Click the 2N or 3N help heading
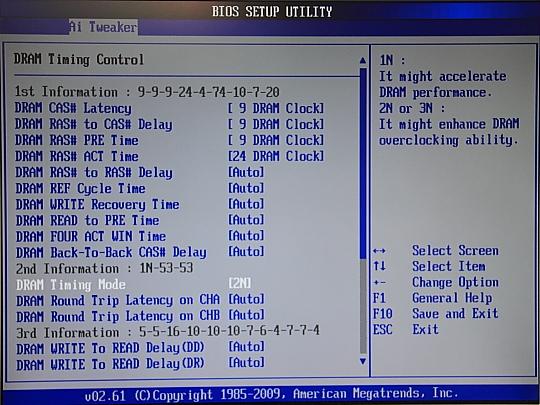This screenshot has width=540, height=405. coord(412,109)
